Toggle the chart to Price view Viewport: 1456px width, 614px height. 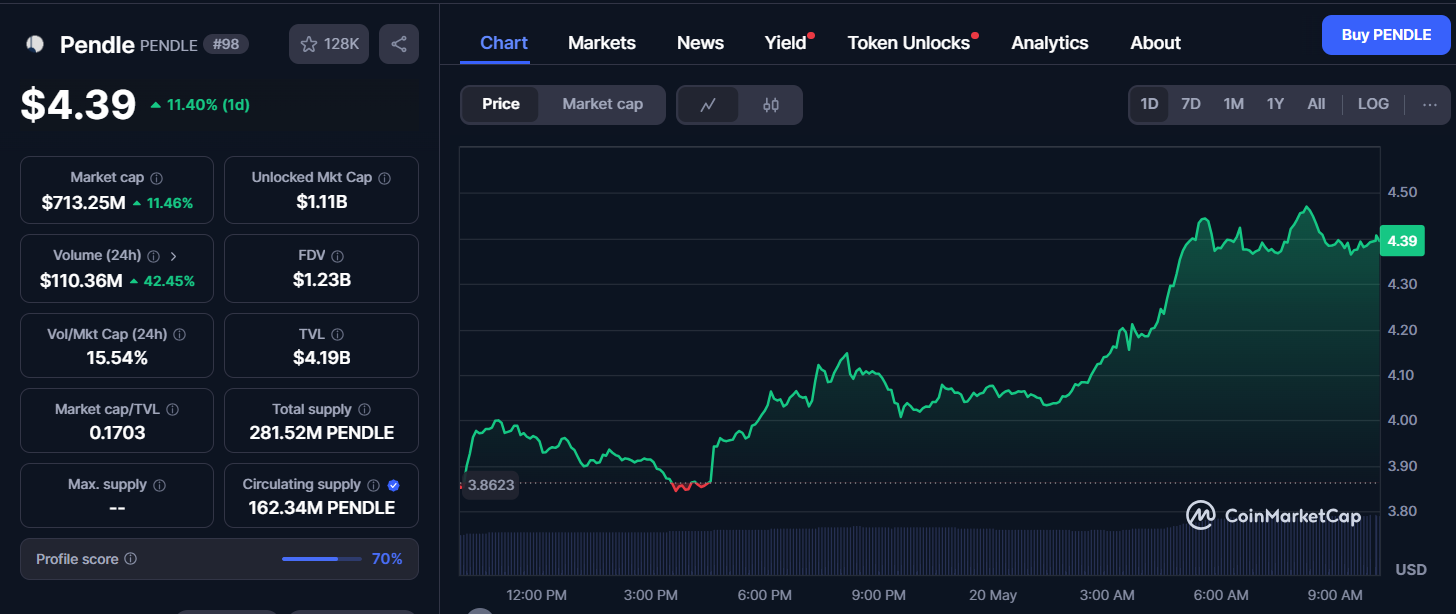pyautogui.click(x=500, y=104)
